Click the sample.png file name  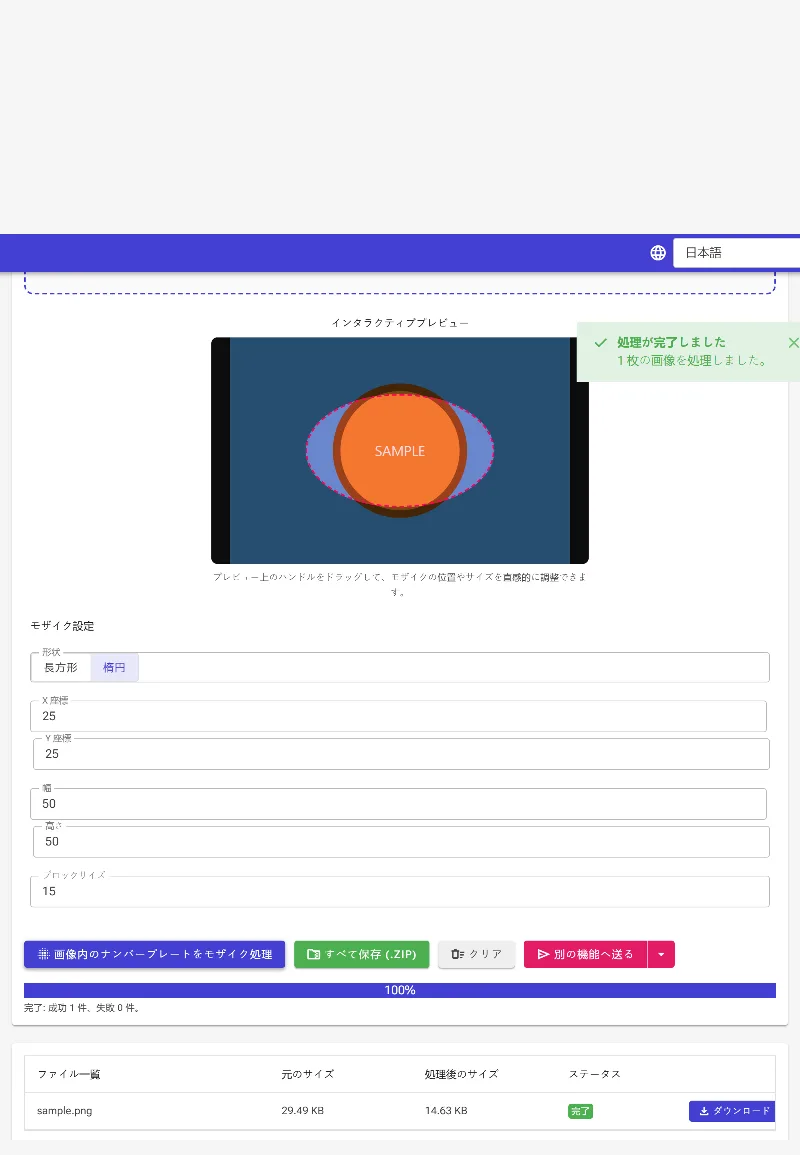65,1111
